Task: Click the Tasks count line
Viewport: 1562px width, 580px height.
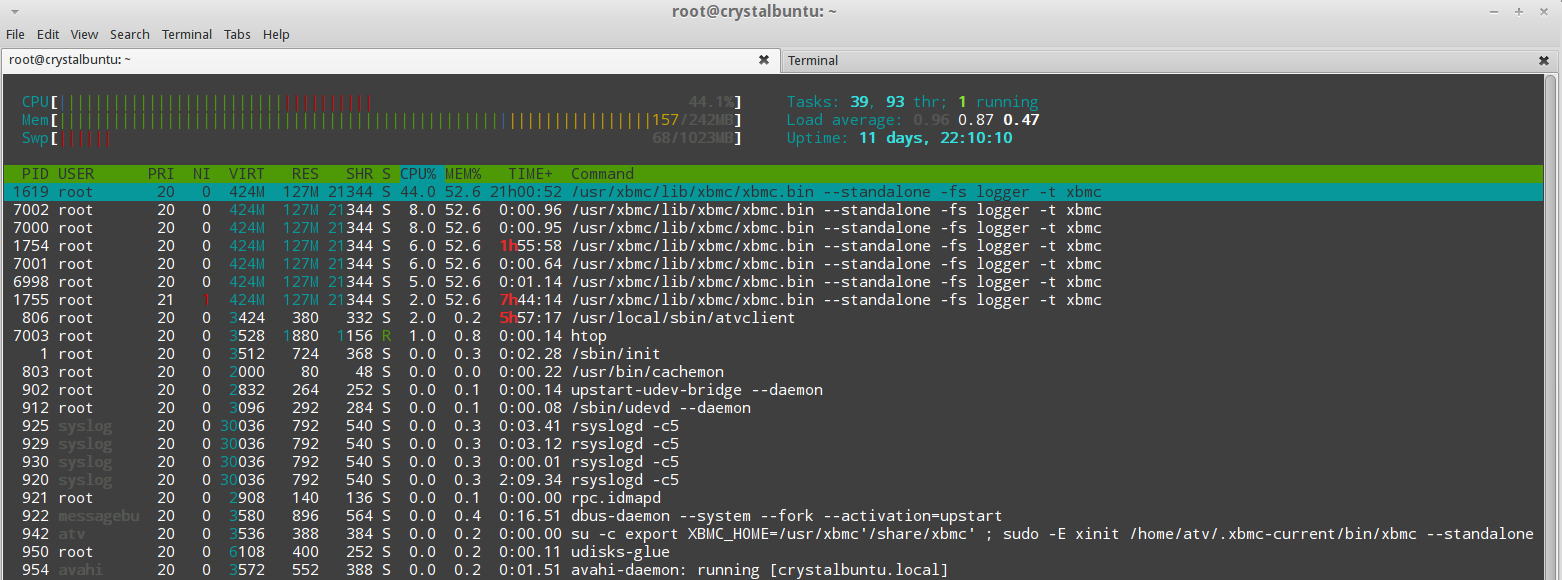Action: (x=912, y=102)
